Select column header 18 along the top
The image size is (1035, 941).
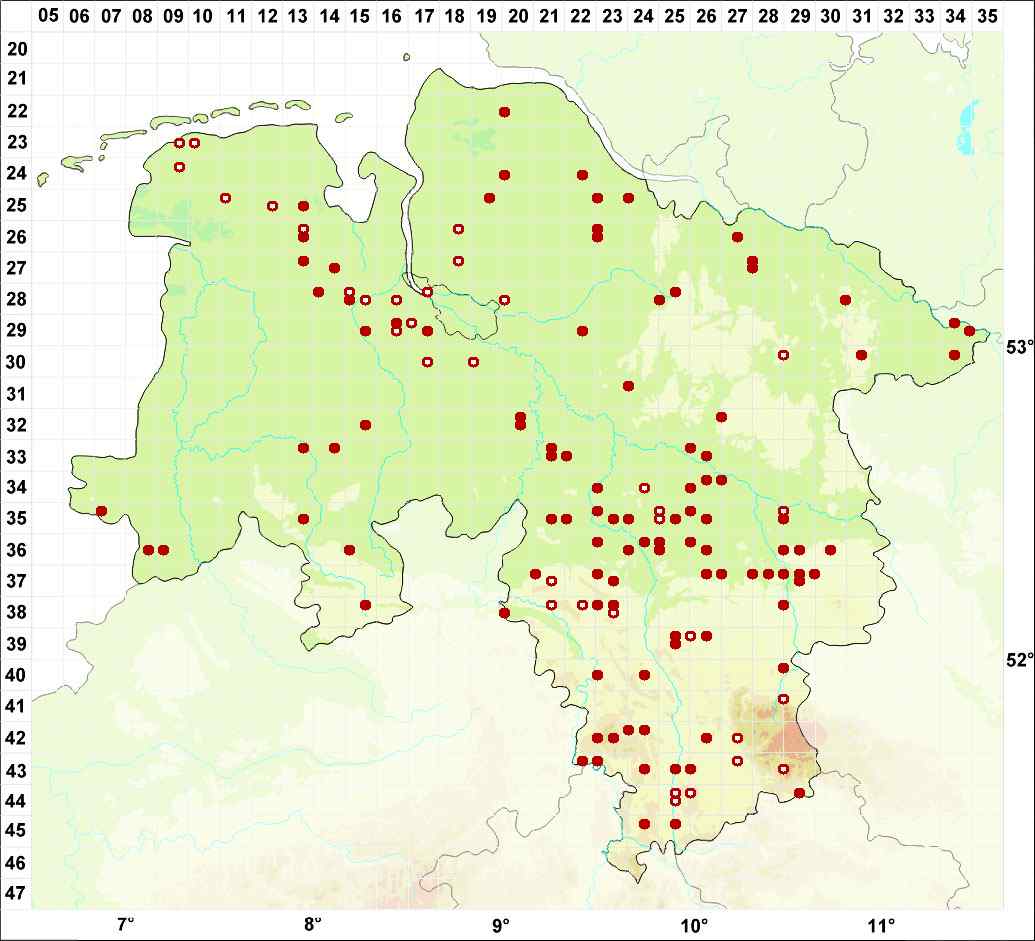454,15
